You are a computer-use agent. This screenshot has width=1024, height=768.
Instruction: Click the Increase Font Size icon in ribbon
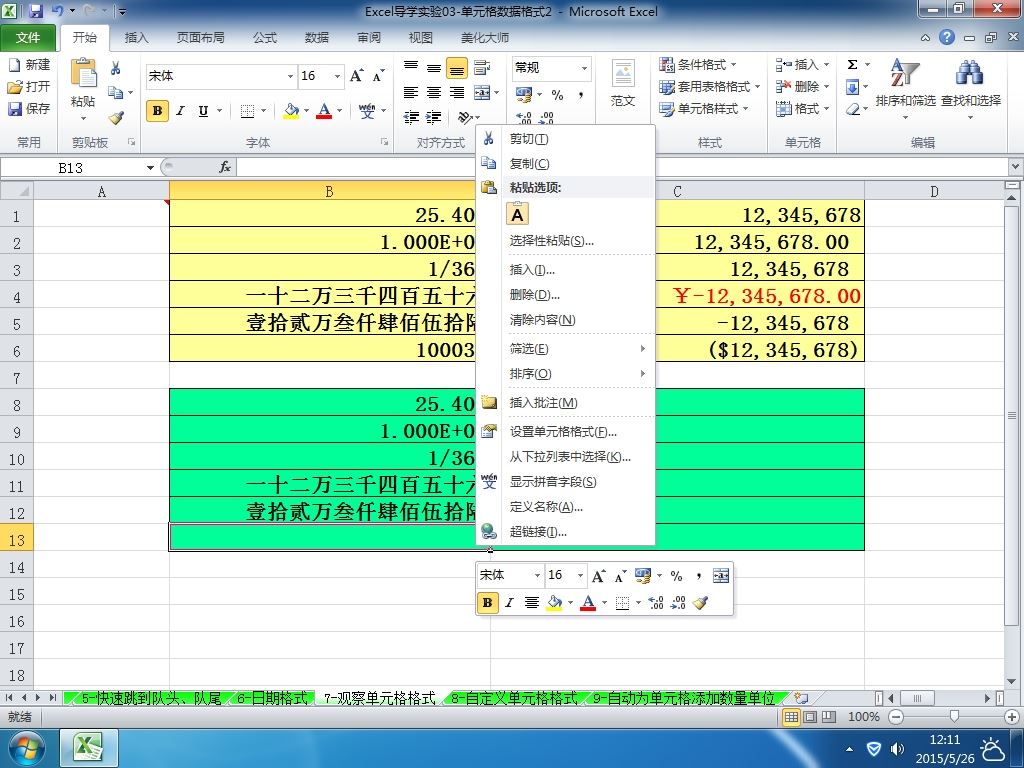357,76
